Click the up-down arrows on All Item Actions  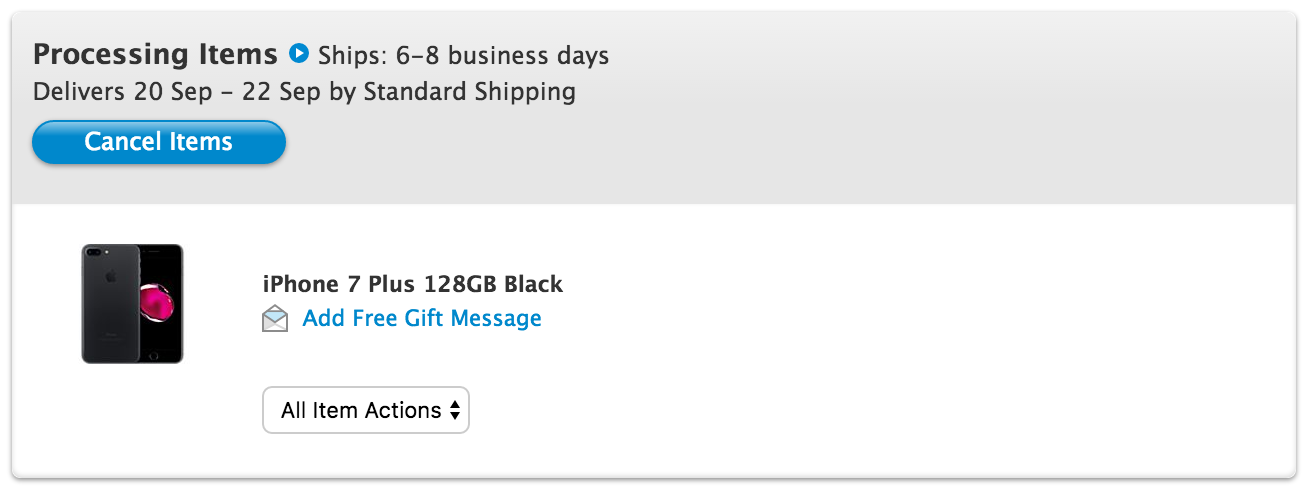[x=455, y=410]
